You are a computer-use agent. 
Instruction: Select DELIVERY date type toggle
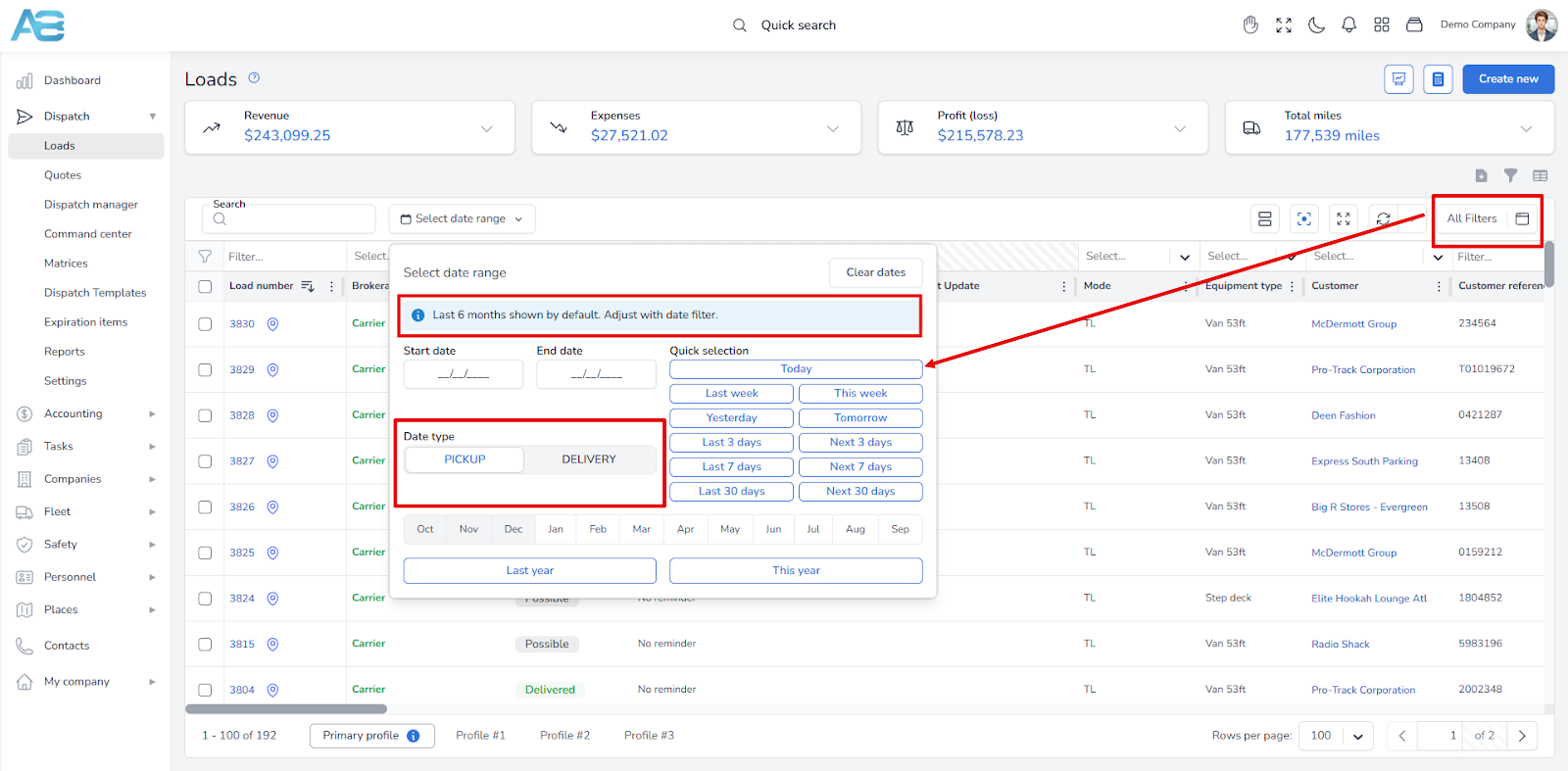point(588,459)
